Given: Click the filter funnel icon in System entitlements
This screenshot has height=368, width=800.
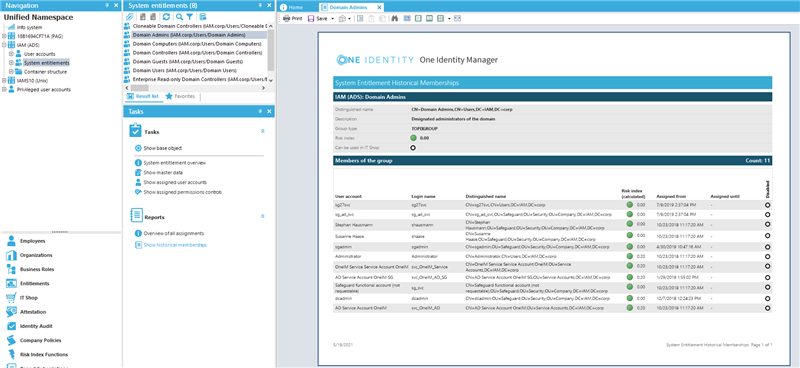Looking at the screenshot, I should [189, 17].
